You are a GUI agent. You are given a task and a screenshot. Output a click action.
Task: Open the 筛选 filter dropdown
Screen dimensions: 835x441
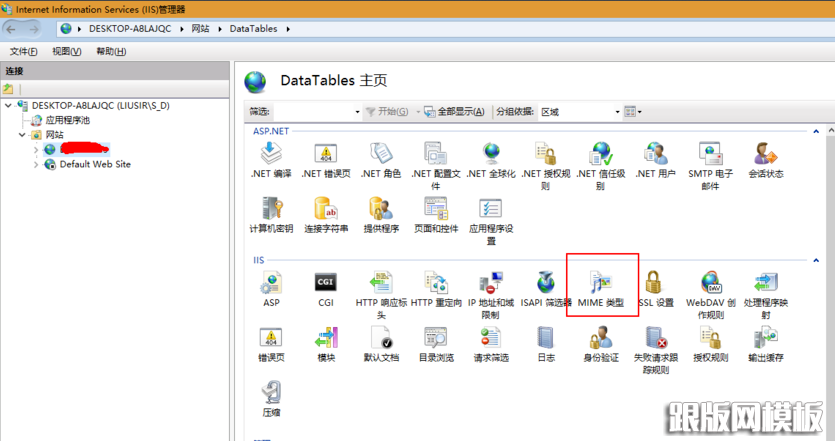pyautogui.click(x=357, y=112)
